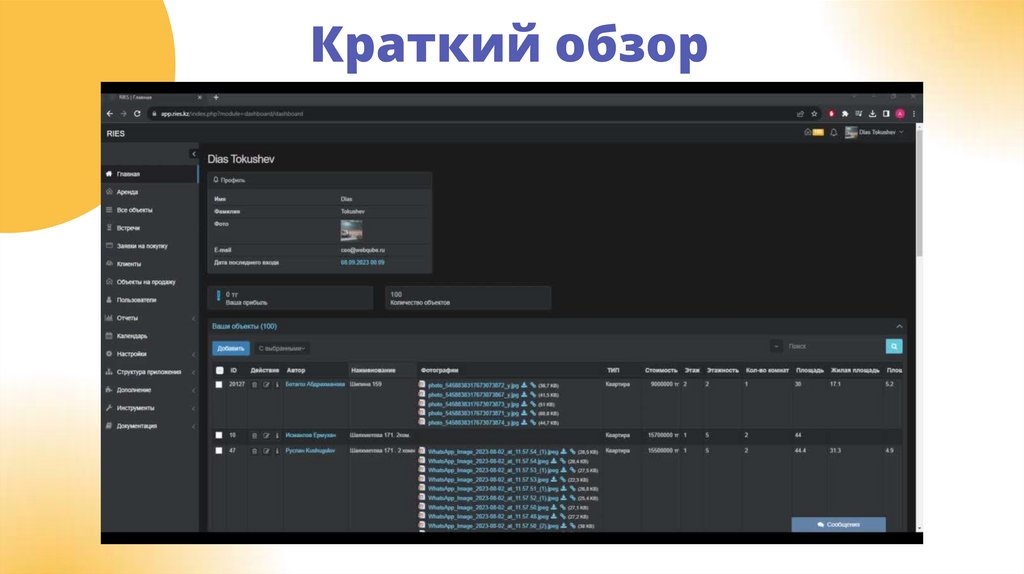
Task: Click the red extension icon in browser toolbar
Action: tap(831, 114)
